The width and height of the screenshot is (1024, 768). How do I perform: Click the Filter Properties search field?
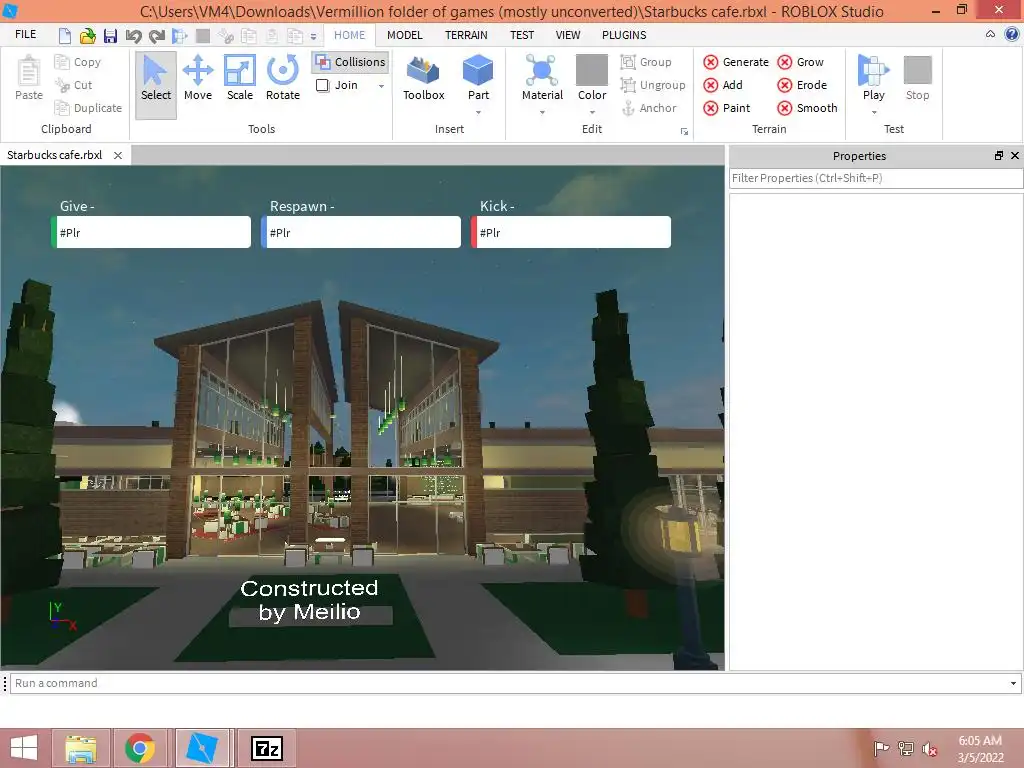tap(876, 178)
